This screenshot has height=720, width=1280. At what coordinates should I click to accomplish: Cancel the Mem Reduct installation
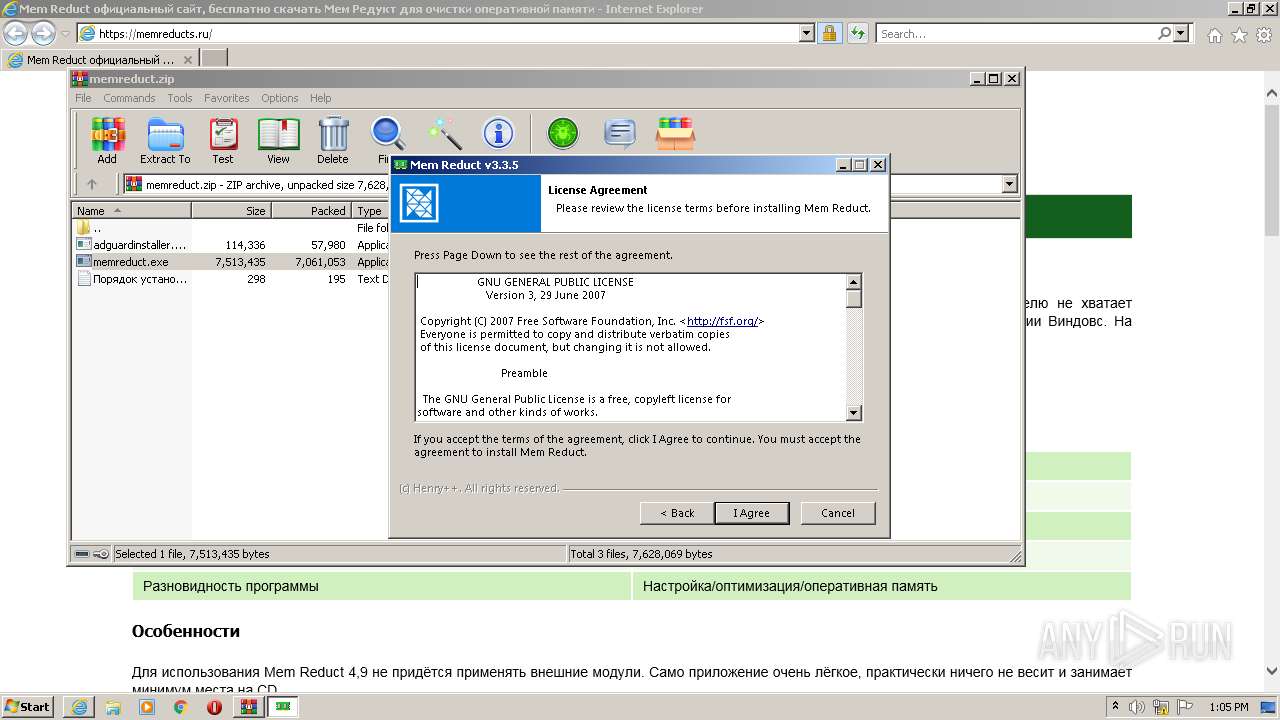(x=838, y=513)
